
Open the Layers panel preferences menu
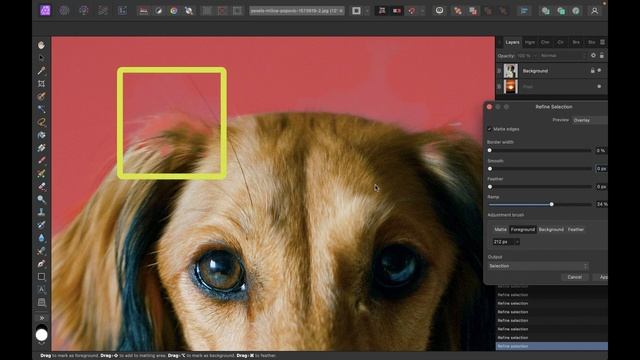point(602,42)
